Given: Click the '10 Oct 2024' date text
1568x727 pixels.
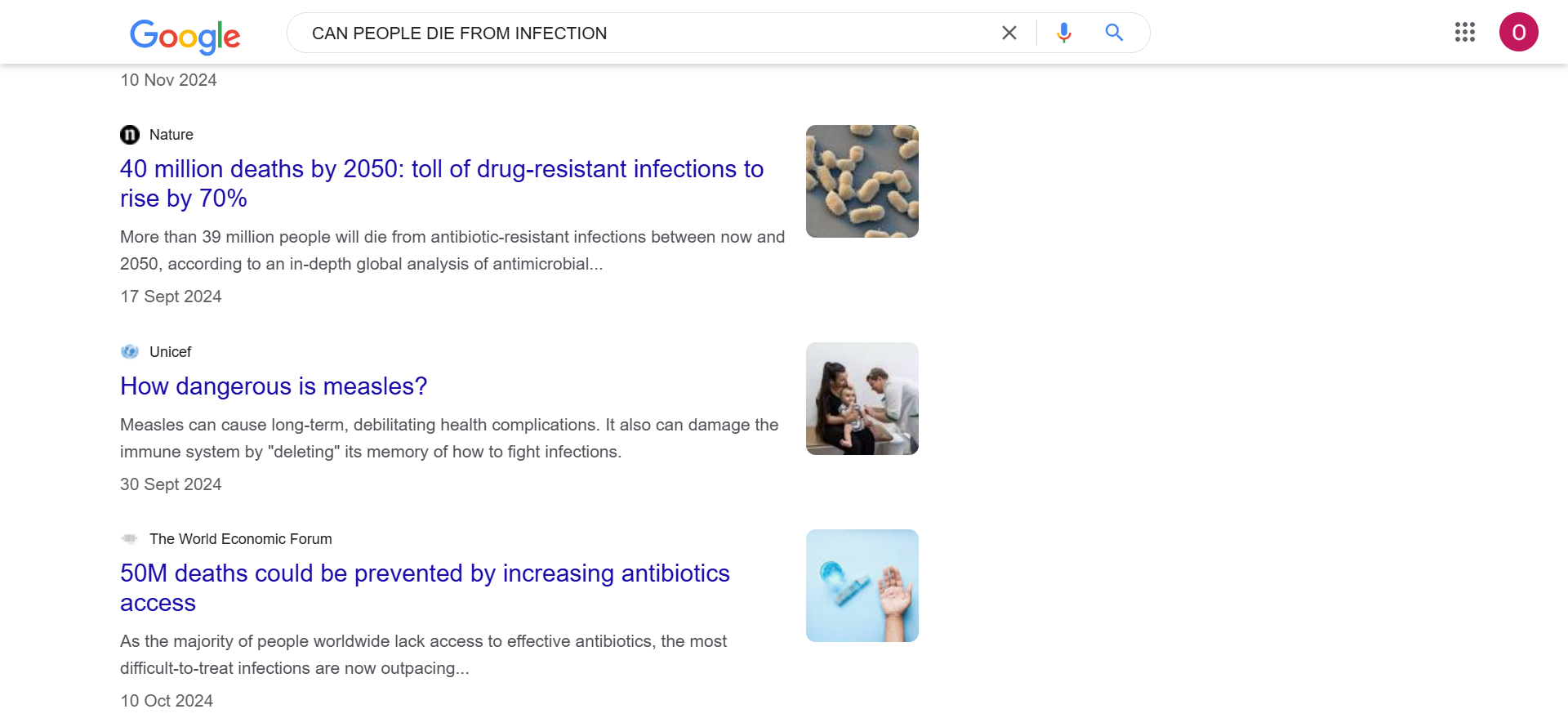Looking at the screenshot, I should tap(167, 701).
